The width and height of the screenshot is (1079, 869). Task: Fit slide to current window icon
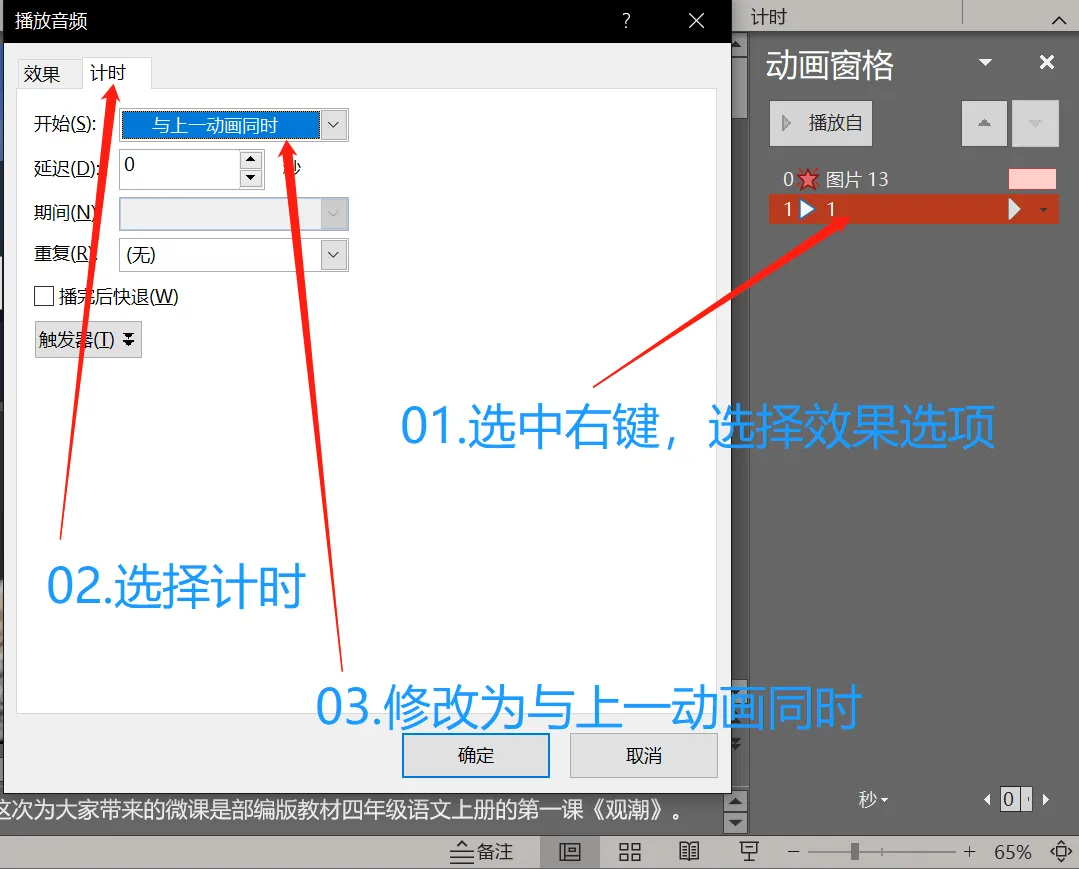tap(1060, 852)
